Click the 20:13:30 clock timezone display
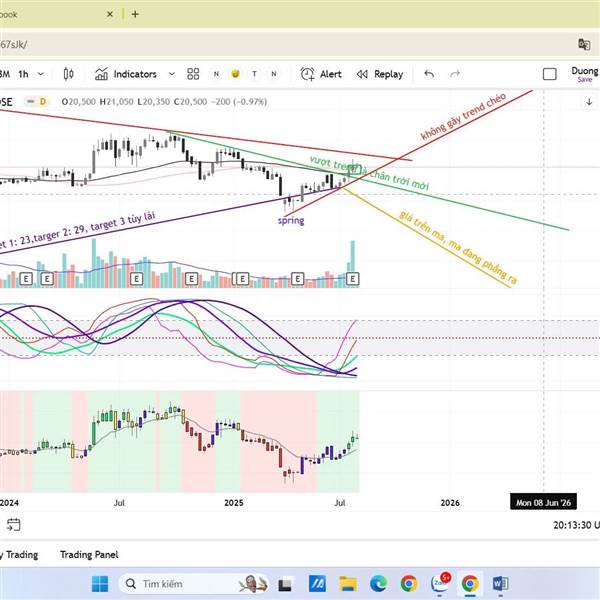600x600 pixels. click(x=576, y=525)
